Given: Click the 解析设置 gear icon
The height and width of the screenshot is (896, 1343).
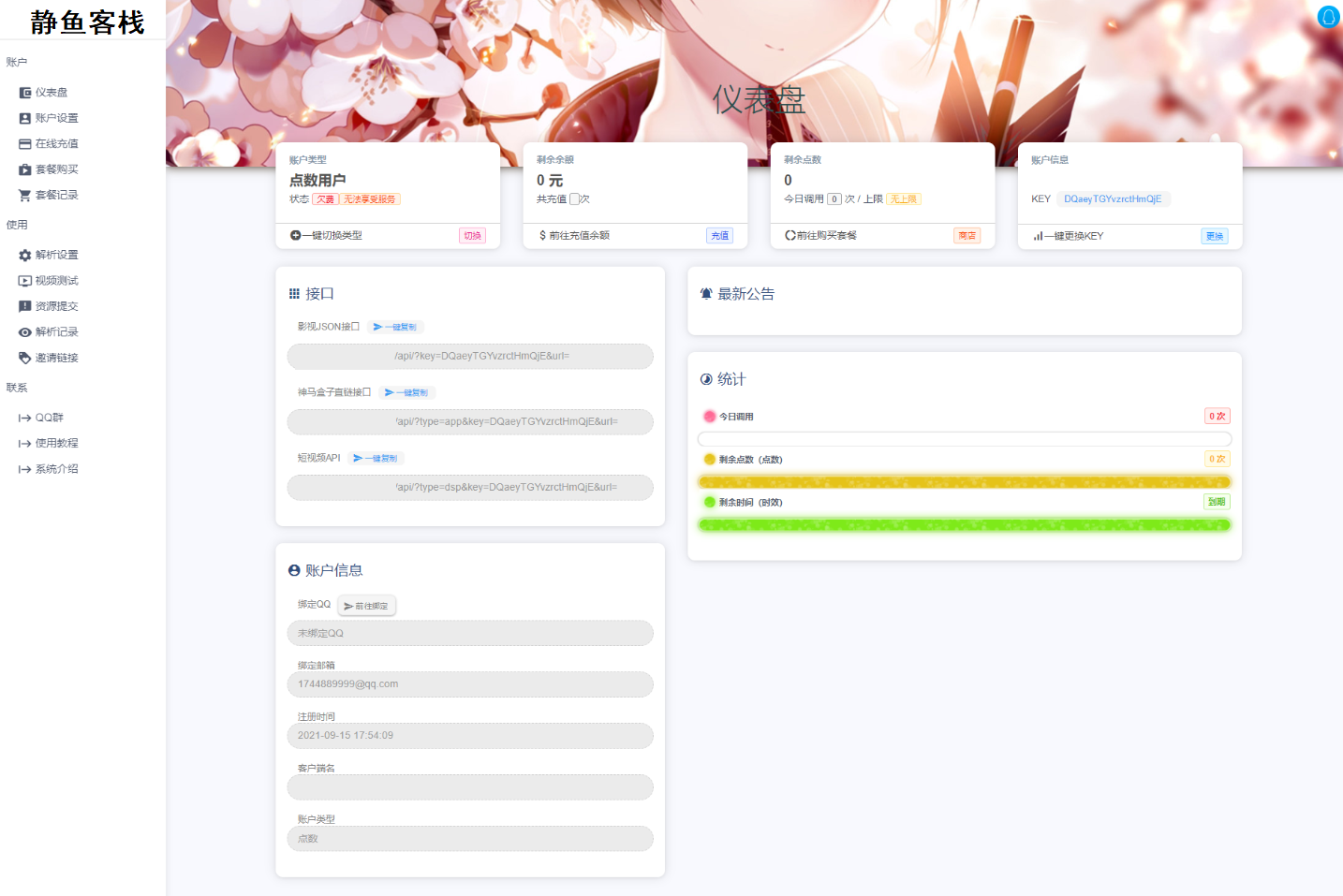Looking at the screenshot, I should (25, 256).
